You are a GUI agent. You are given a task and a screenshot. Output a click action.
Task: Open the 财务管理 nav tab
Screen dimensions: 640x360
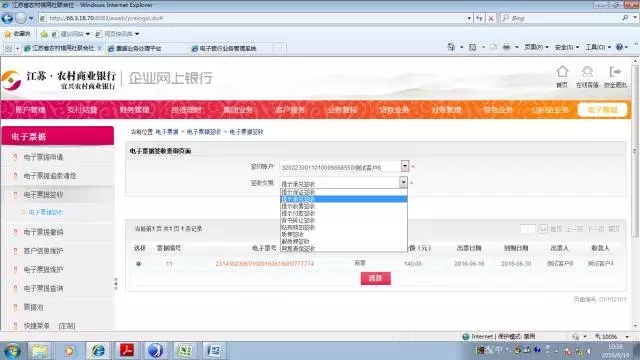[x=134, y=110]
